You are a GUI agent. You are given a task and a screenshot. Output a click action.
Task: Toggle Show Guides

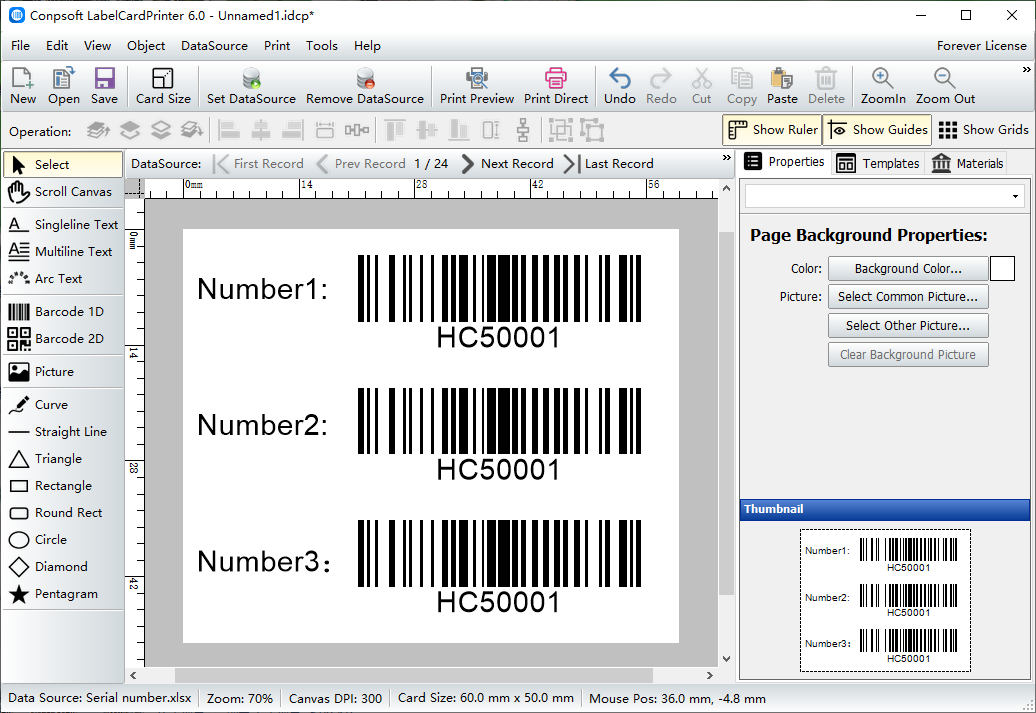(x=877, y=130)
